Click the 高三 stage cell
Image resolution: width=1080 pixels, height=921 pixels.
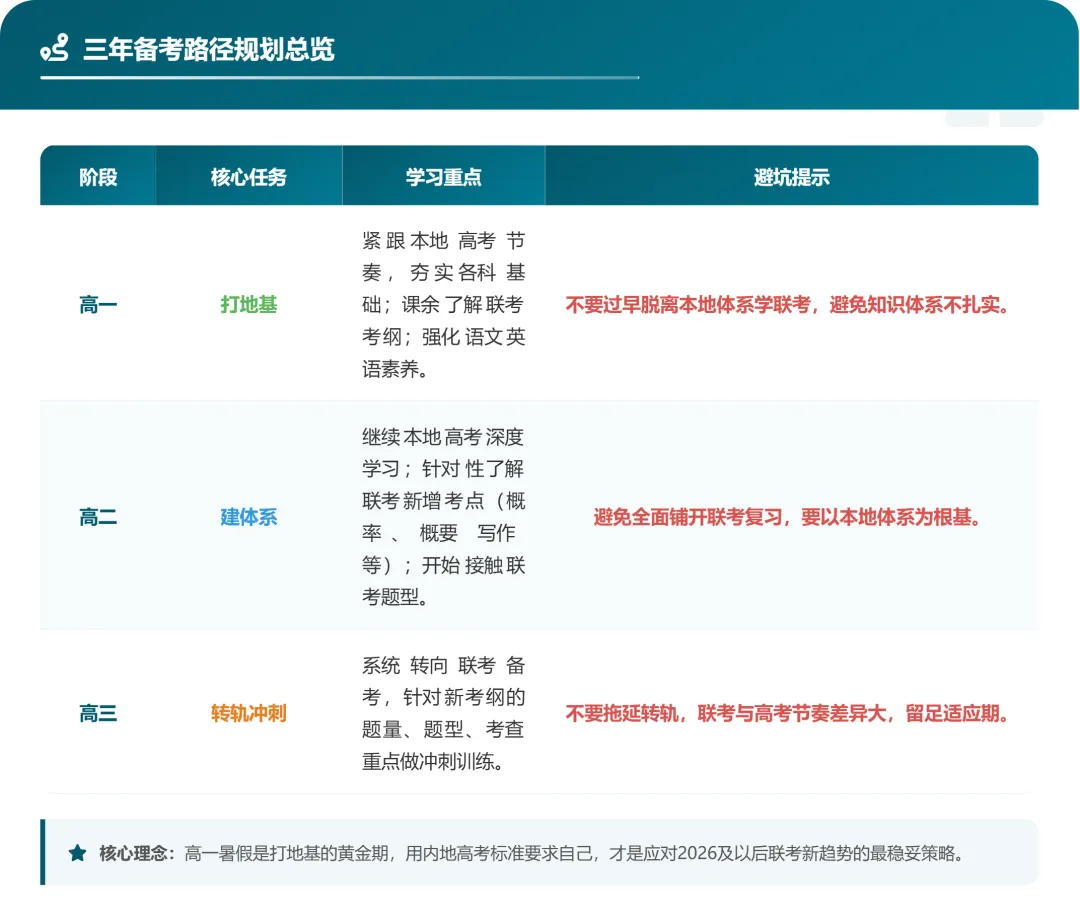98,713
